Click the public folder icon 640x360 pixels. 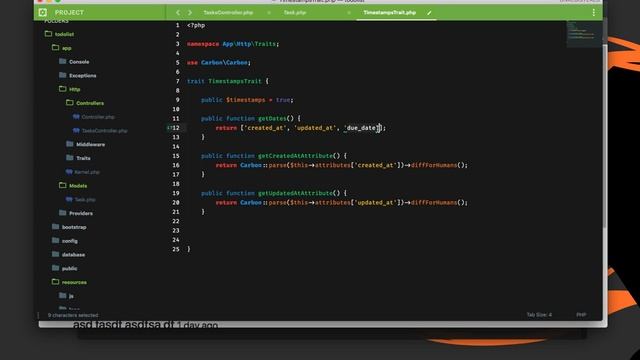[x=56, y=268]
